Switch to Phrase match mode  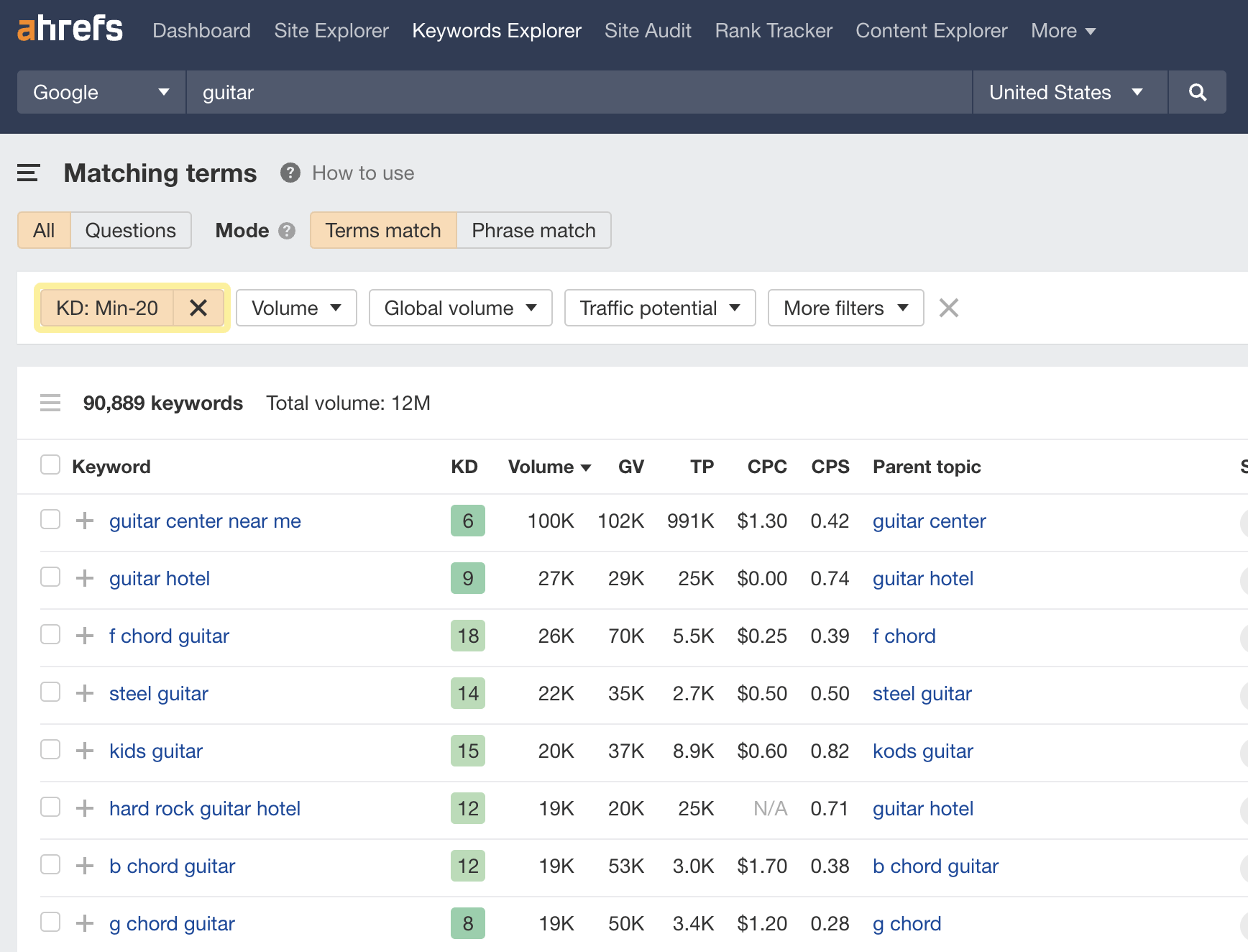coord(533,230)
